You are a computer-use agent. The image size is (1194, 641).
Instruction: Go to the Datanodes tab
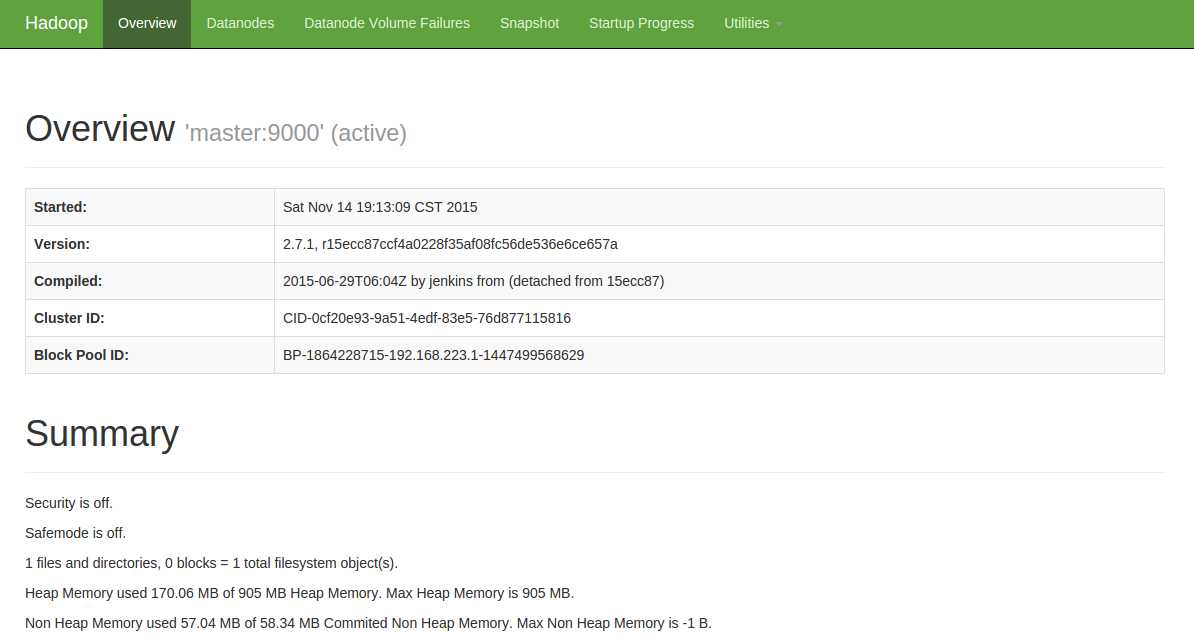(240, 24)
